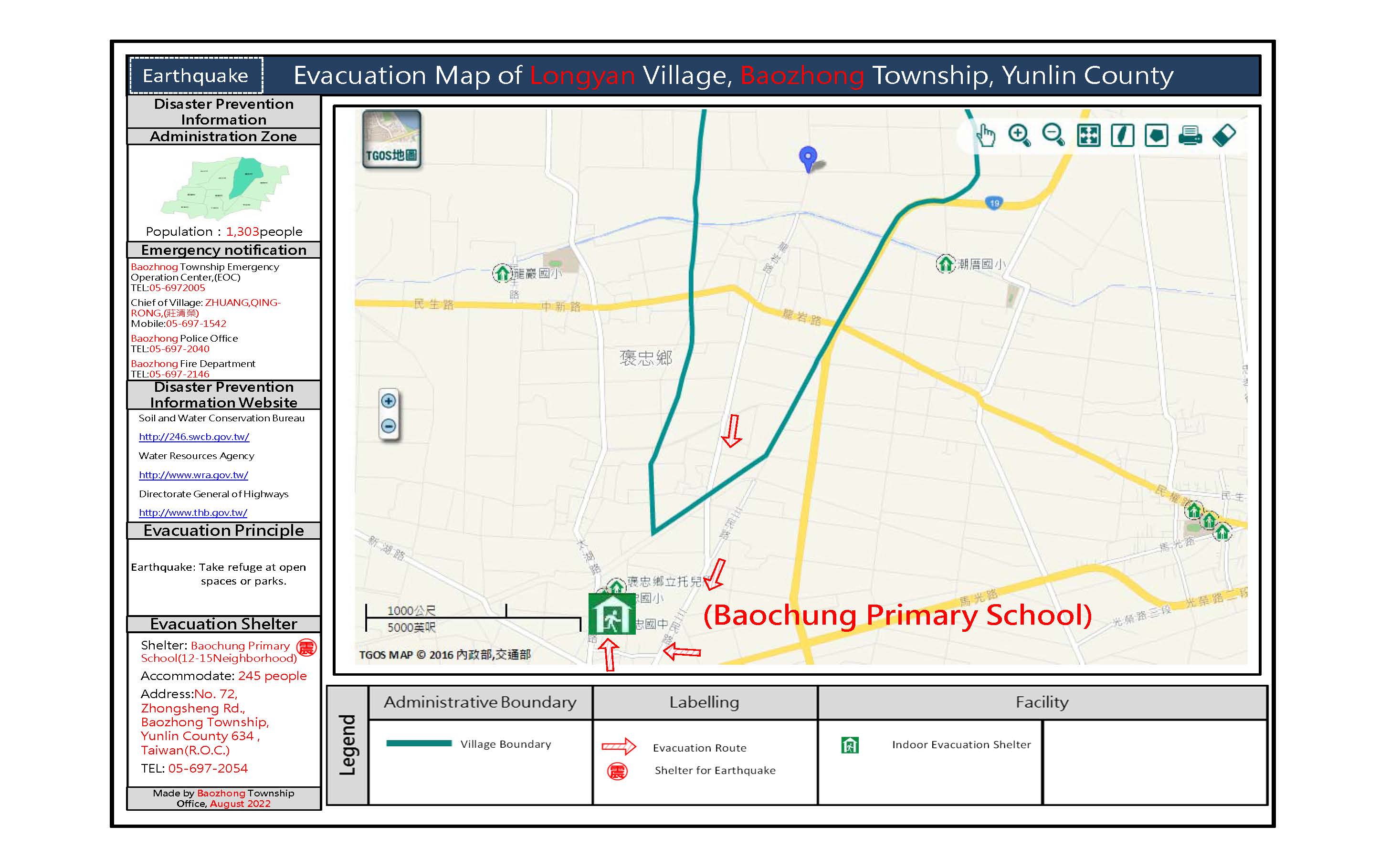Click the 中新路 road label
The width and height of the screenshot is (1390, 868).
(561, 306)
